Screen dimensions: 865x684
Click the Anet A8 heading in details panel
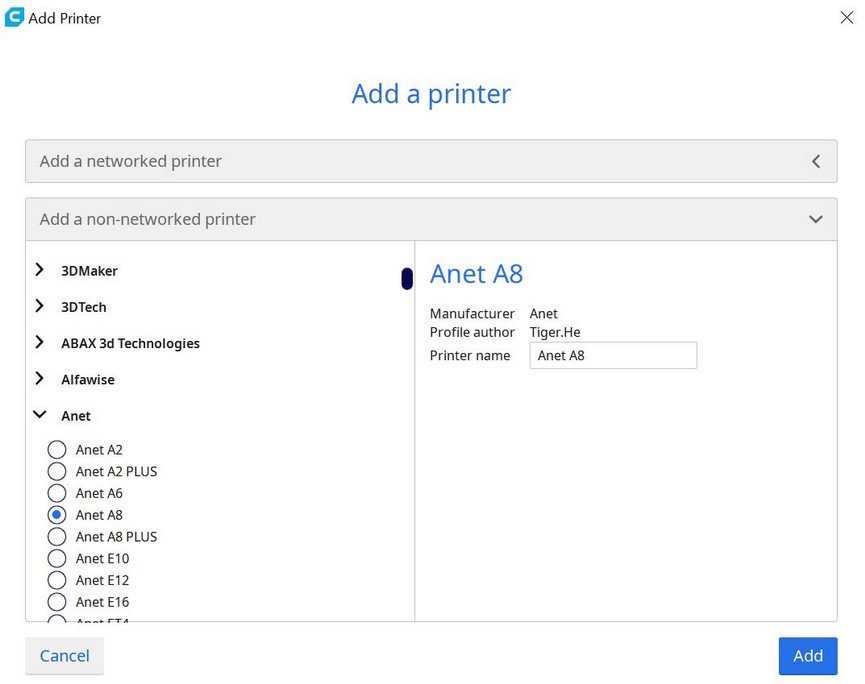(476, 274)
